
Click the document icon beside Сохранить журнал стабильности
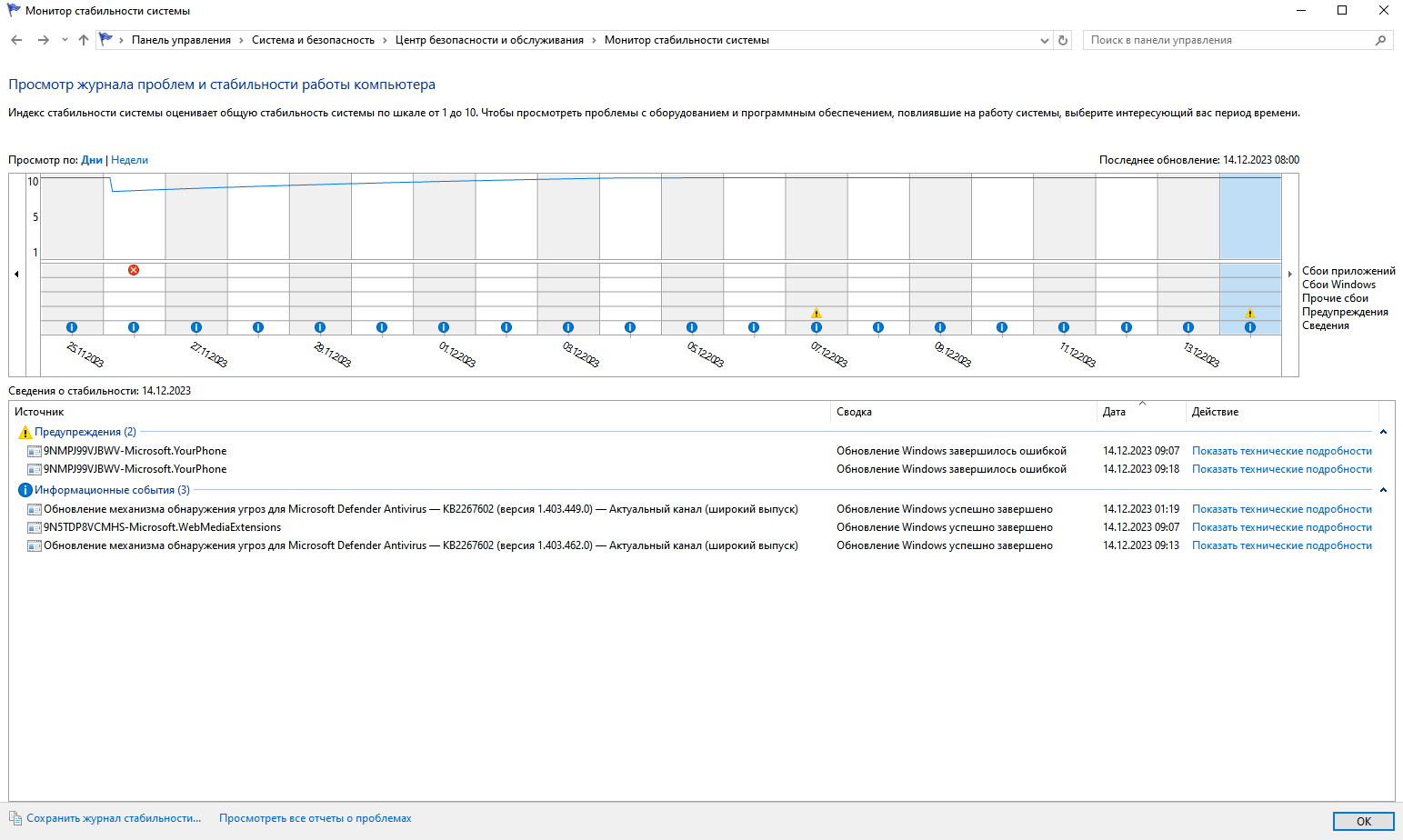click(x=15, y=818)
